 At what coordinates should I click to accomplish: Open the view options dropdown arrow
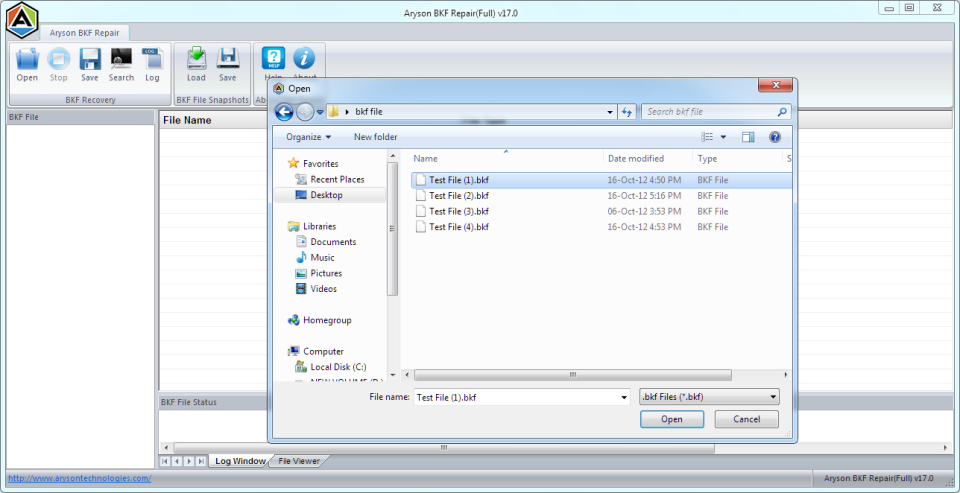coord(723,137)
